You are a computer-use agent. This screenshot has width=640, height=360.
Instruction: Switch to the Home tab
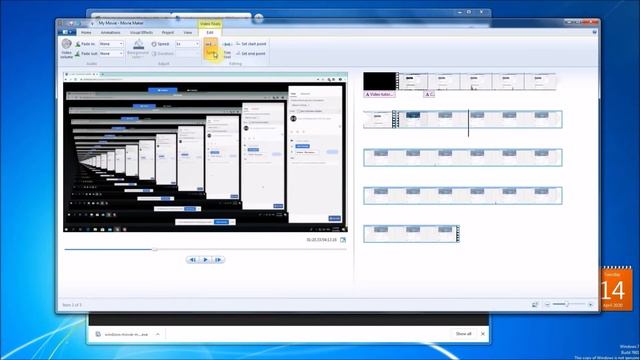coord(86,32)
